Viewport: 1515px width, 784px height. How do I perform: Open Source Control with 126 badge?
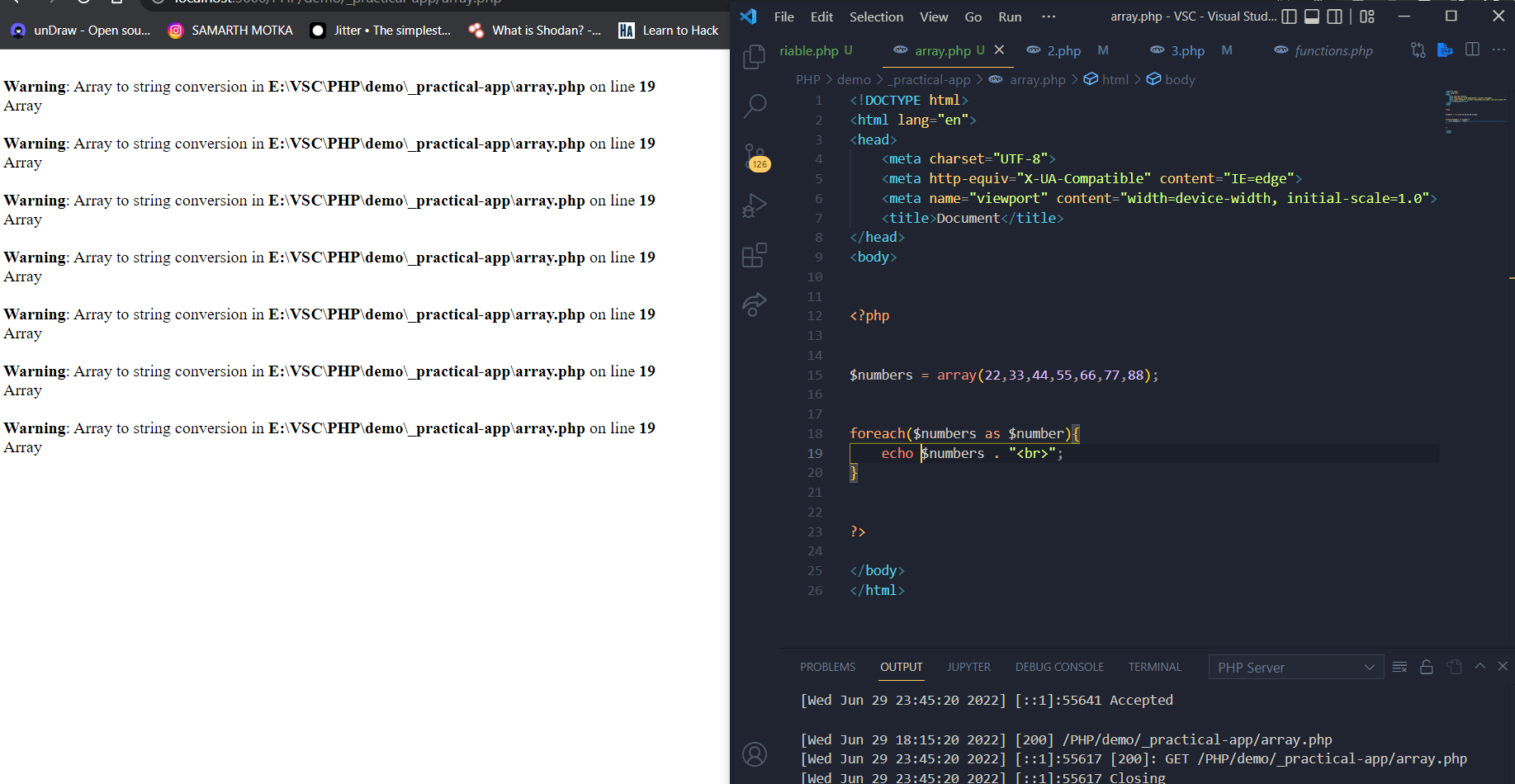[x=755, y=157]
